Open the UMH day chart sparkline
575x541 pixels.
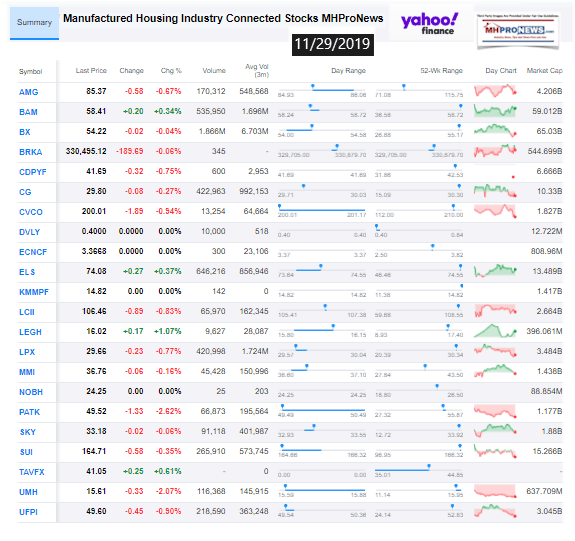(495, 491)
